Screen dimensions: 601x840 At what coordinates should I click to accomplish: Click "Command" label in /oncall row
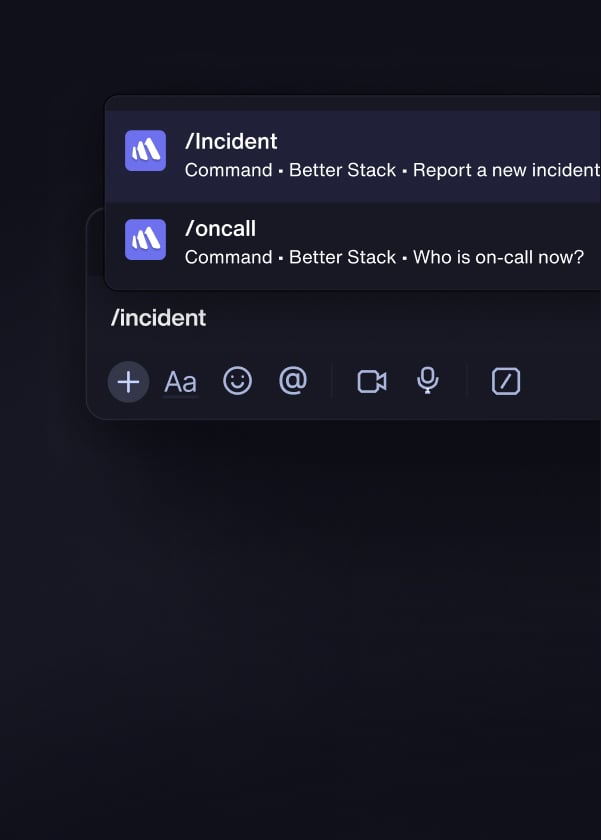228,257
